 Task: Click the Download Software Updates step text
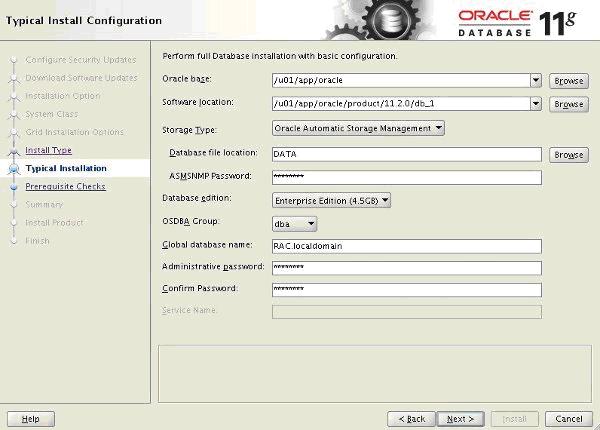tap(81, 78)
